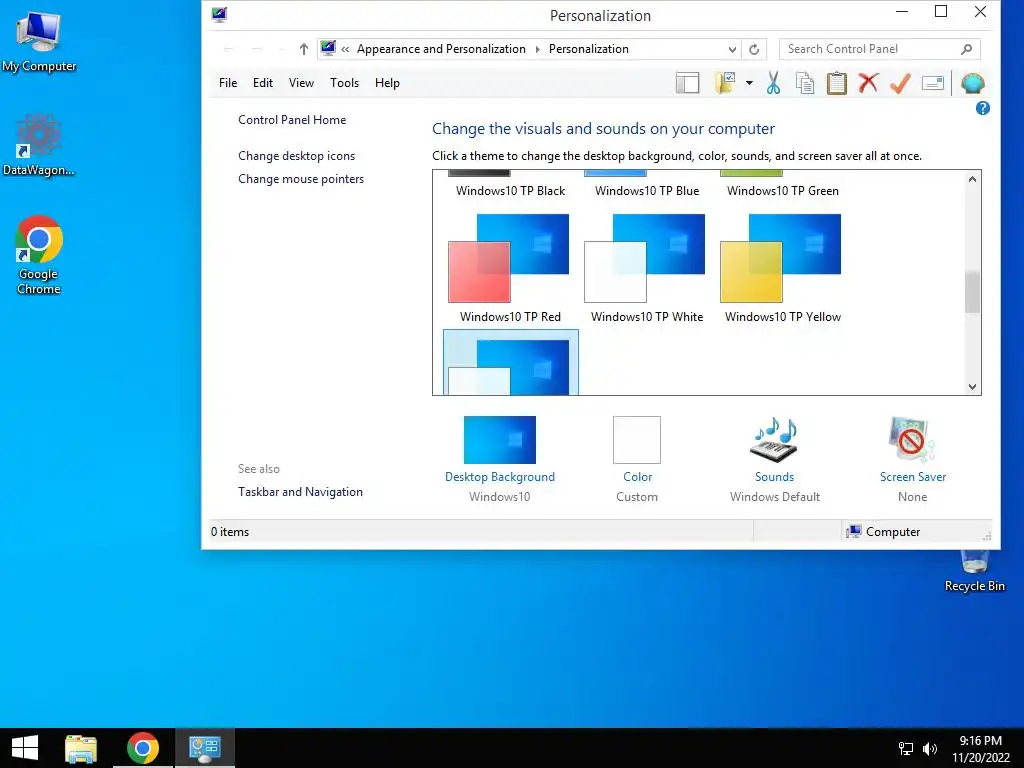Open File Explorer from taskbar
Image resolution: width=1024 pixels, height=768 pixels.
(81, 748)
